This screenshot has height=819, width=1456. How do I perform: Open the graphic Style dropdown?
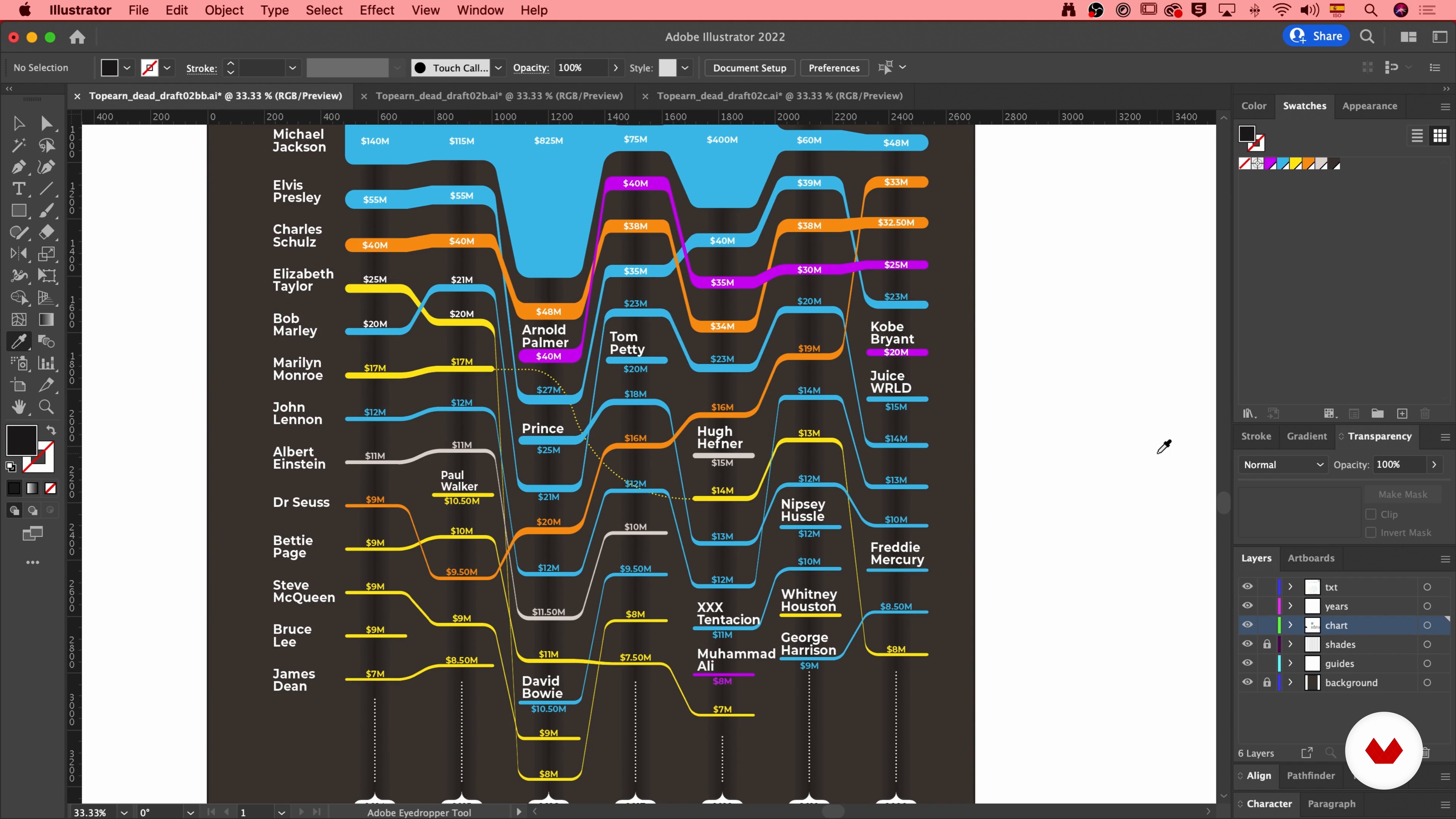[x=685, y=68]
